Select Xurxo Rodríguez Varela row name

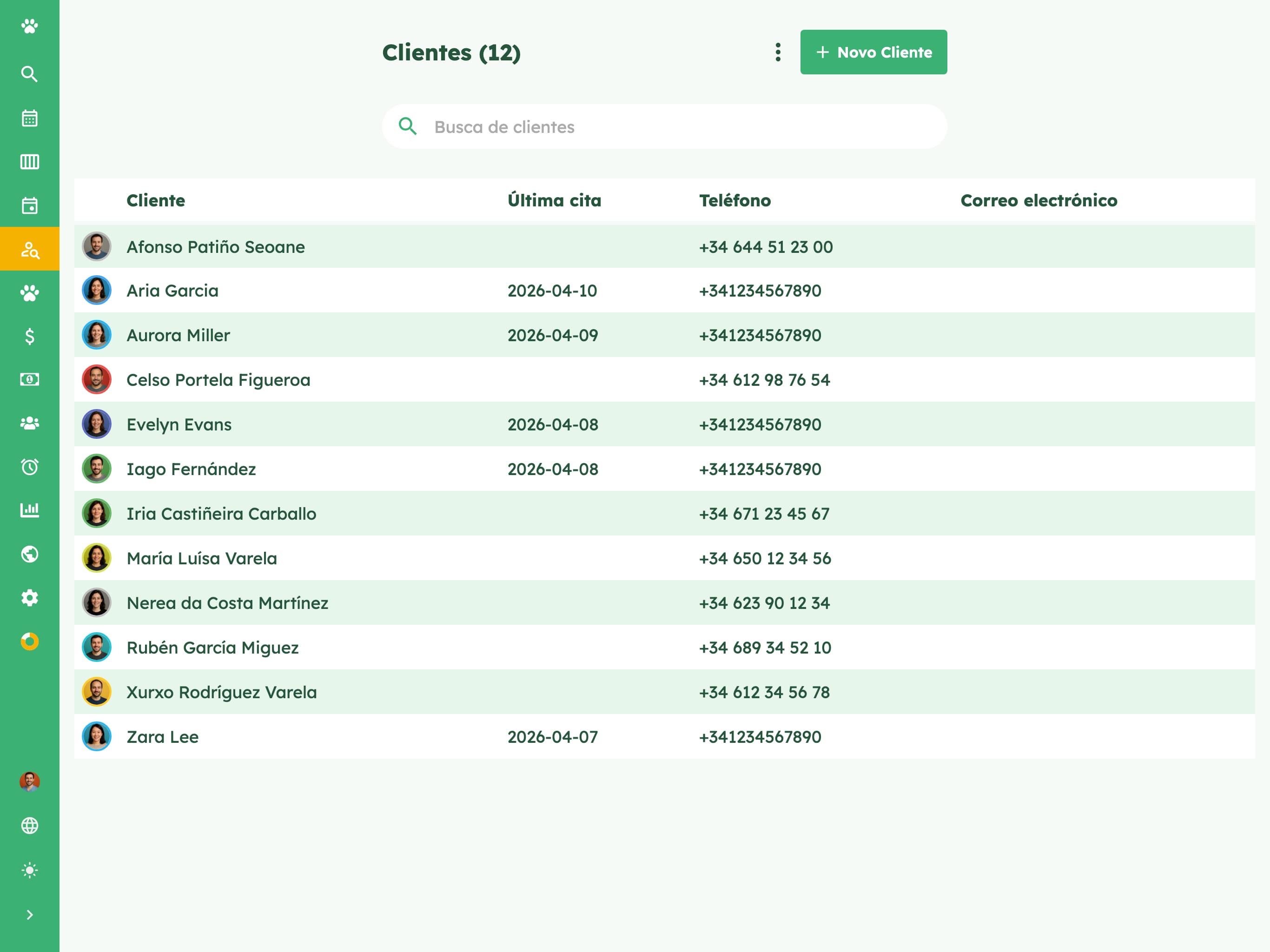coord(222,693)
